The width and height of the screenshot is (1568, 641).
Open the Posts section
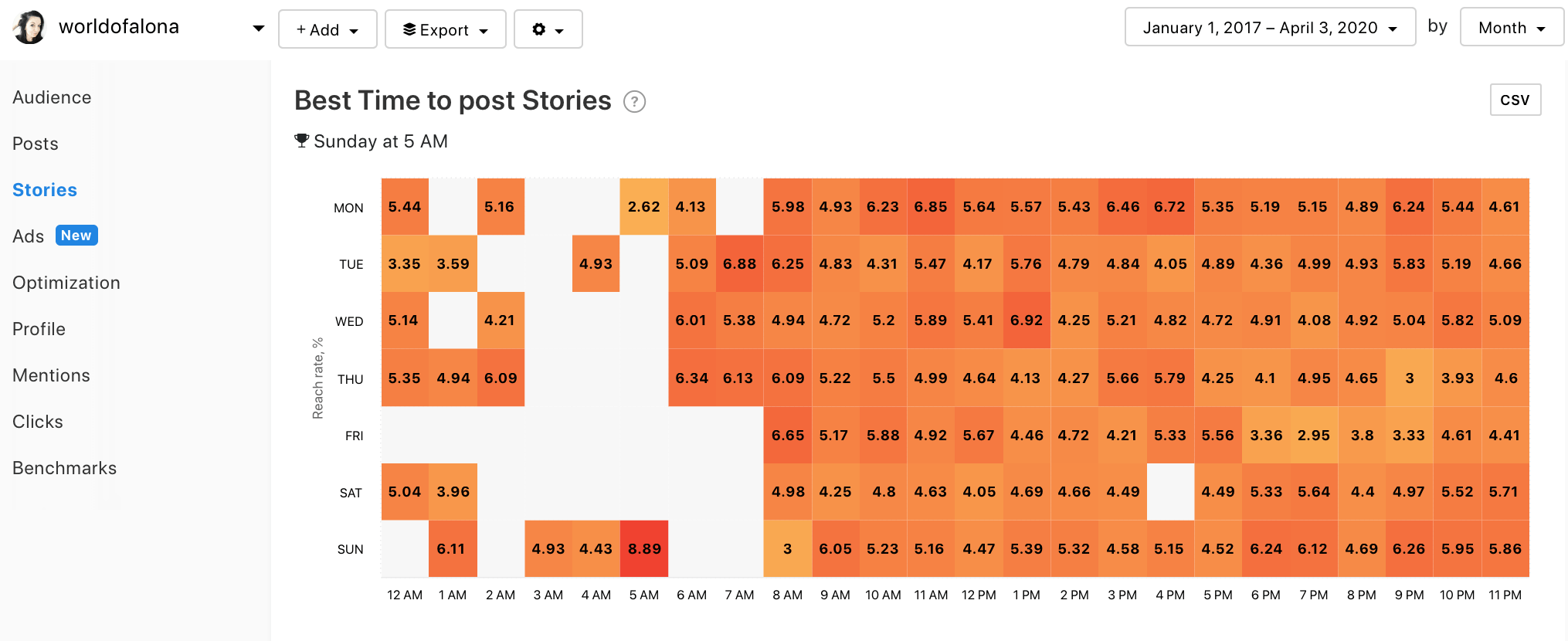click(36, 144)
